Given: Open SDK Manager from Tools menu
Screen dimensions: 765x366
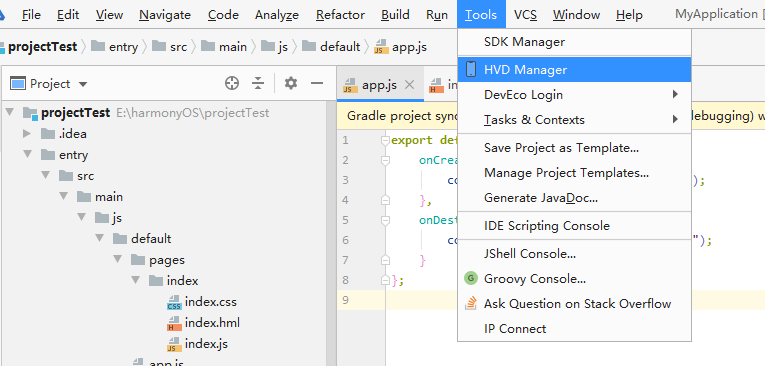Looking at the screenshot, I should [x=574, y=42].
